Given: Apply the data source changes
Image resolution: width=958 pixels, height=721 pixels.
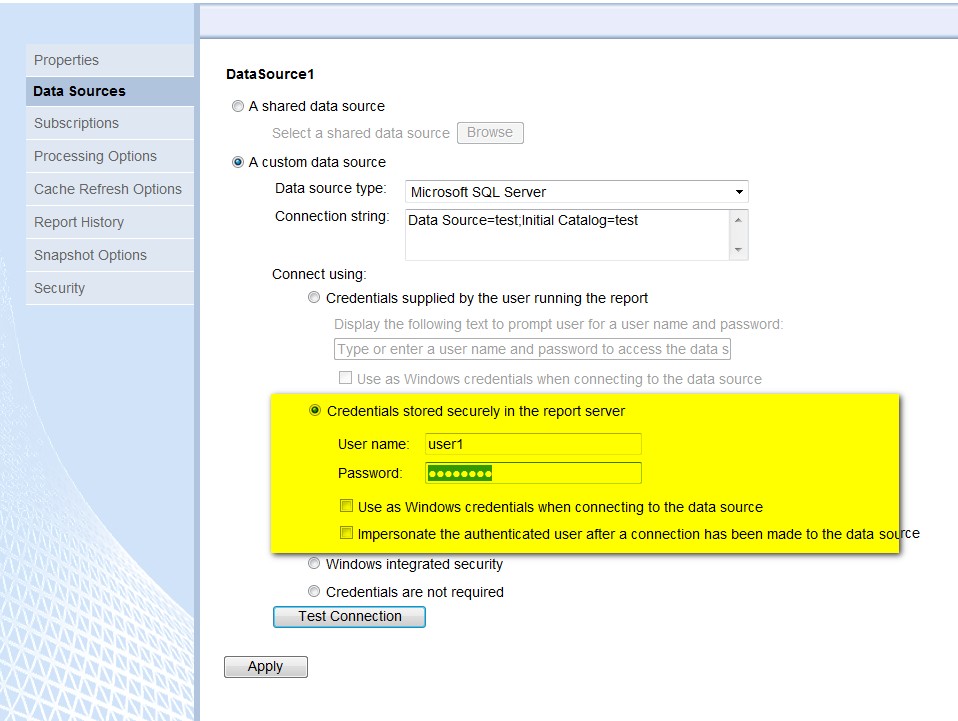Looking at the screenshot, I should [x=265, y=666].
